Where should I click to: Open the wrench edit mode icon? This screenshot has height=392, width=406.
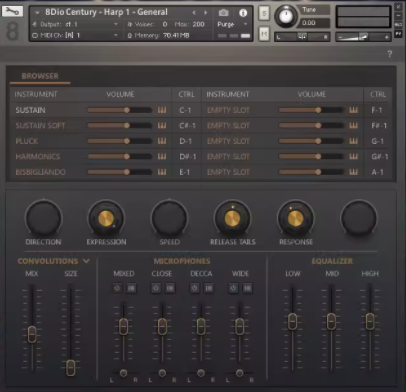pos(12,12)
